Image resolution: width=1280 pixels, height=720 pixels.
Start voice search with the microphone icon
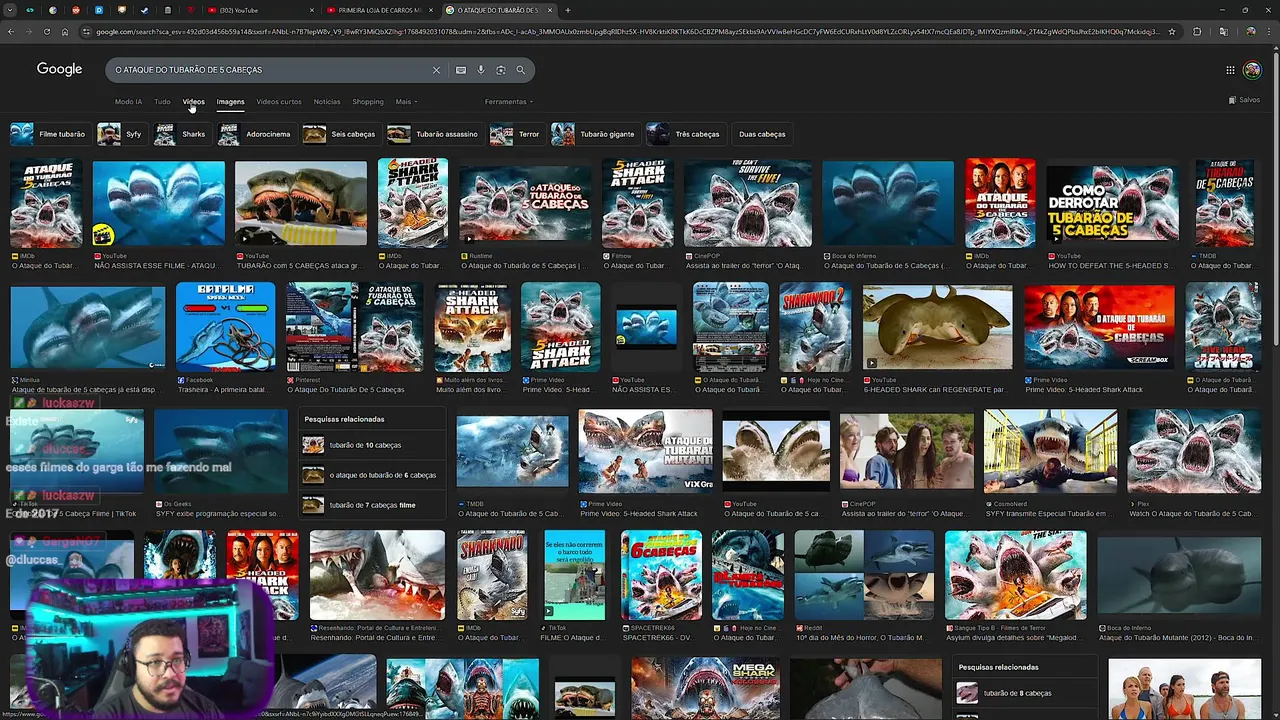point(481,70)
